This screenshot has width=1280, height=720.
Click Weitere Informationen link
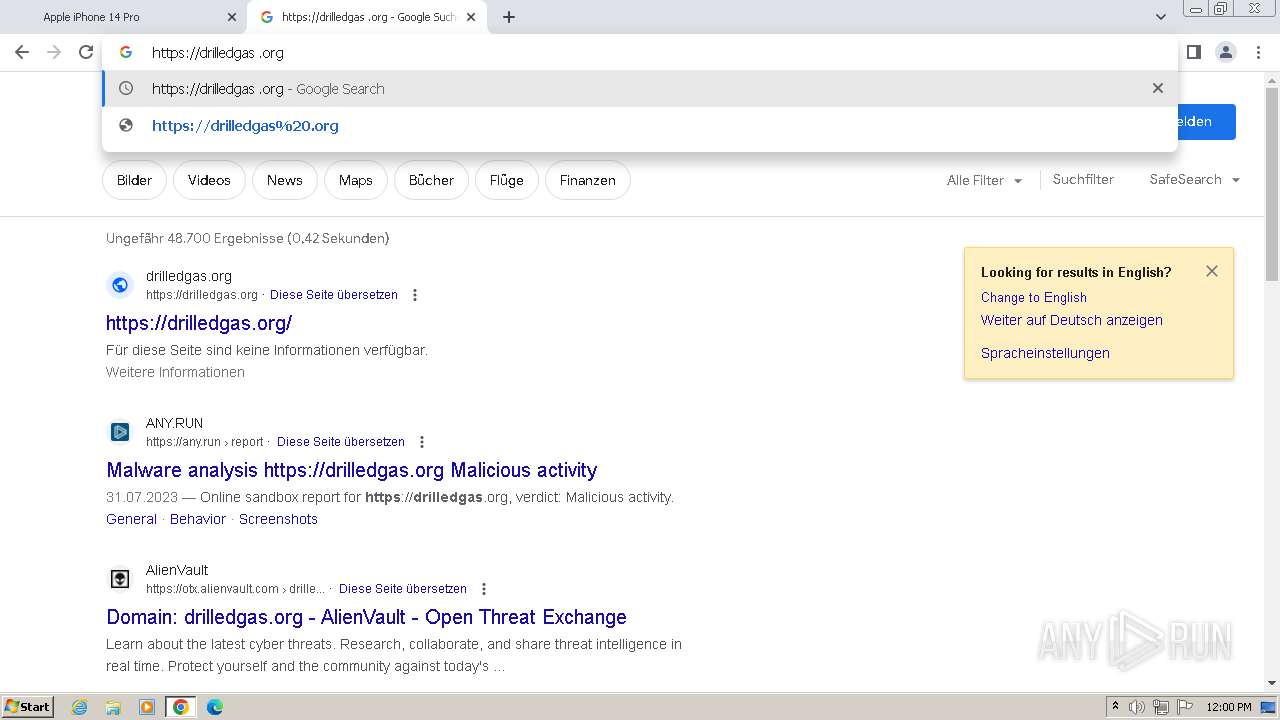point(175,372)
